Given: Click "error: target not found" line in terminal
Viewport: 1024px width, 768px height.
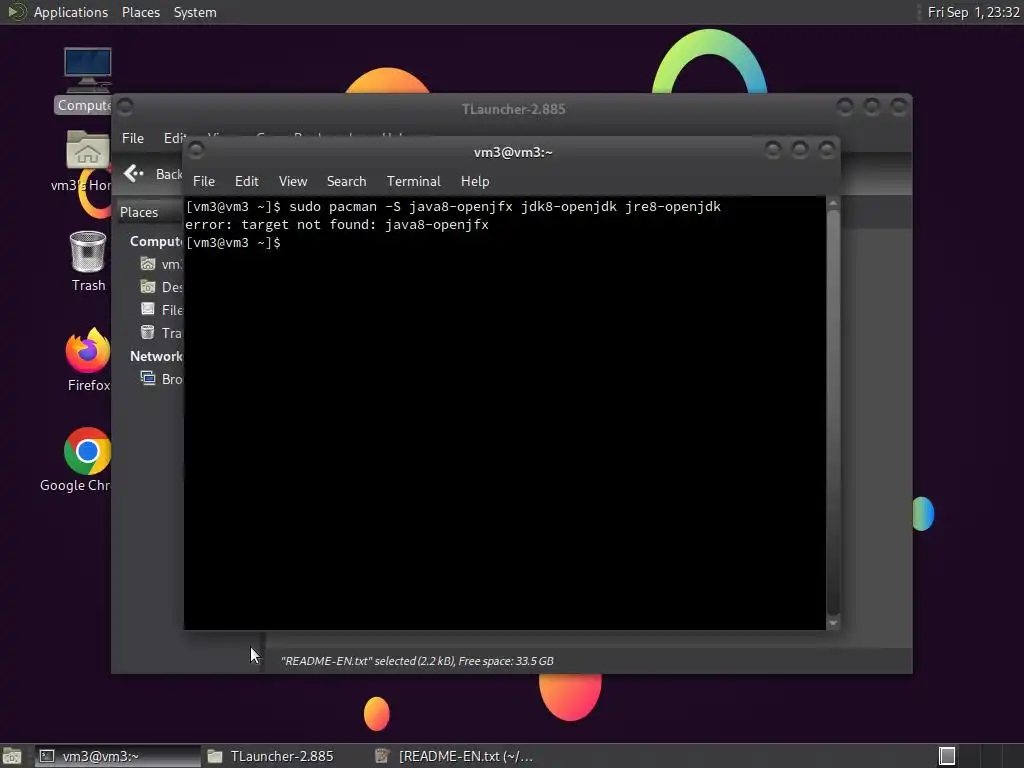Looking at the screenshot, I should [x=337, y=225].
